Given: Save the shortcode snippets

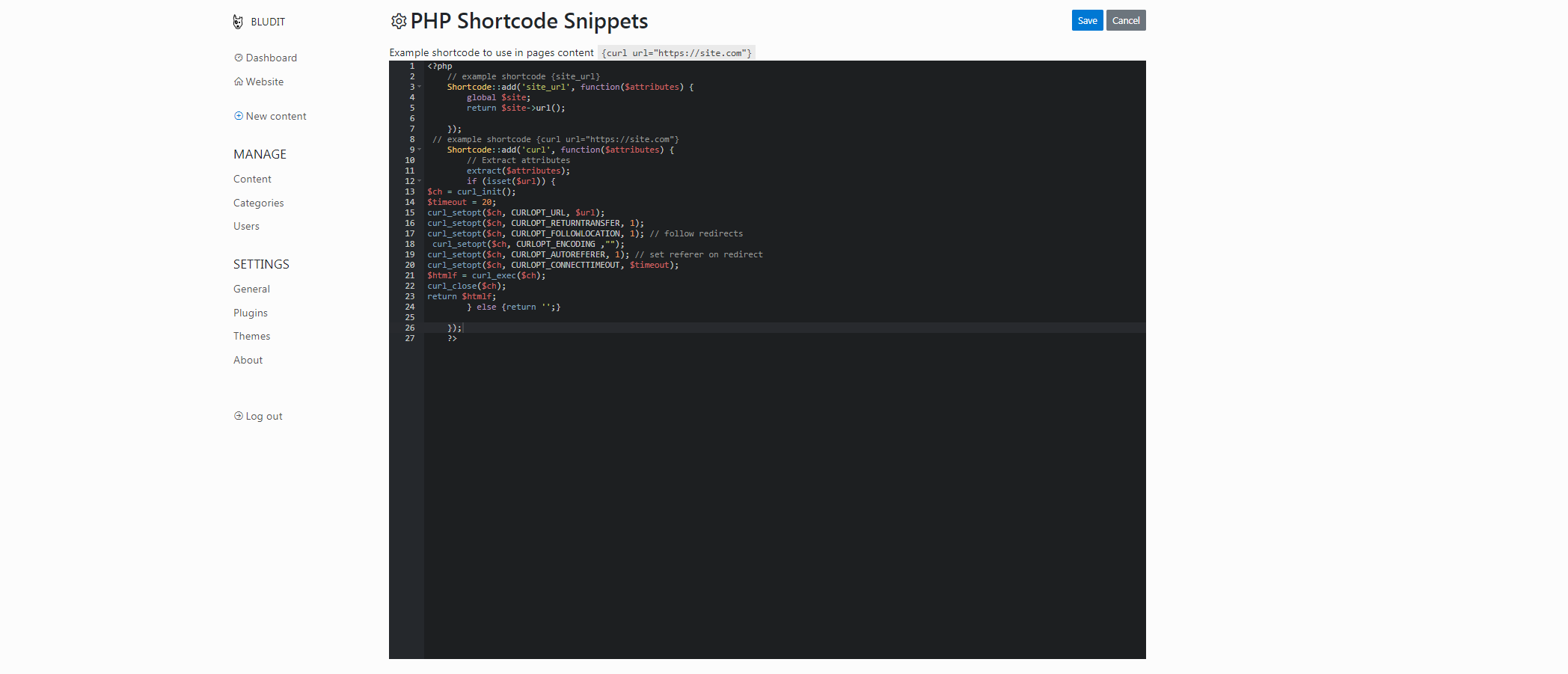Looking at the screenshot, I should click(1087, 20).
